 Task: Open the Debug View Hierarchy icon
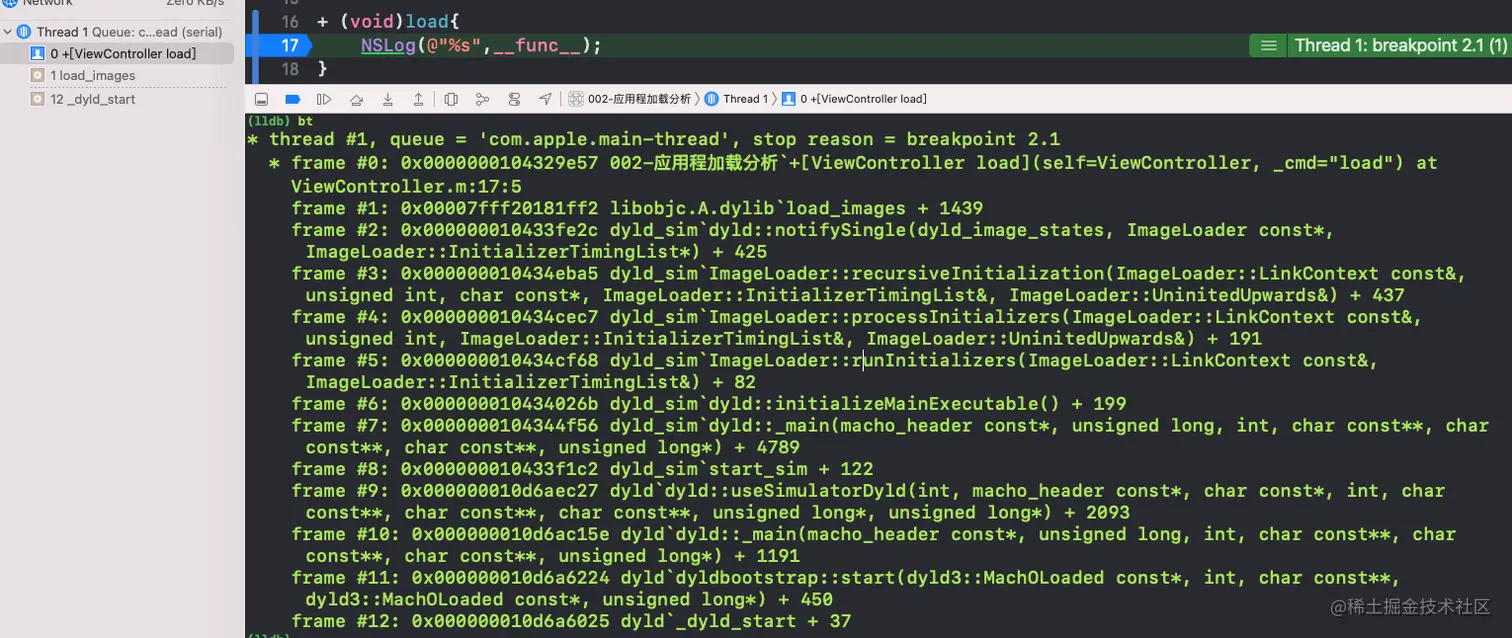(x=451, y=99)
